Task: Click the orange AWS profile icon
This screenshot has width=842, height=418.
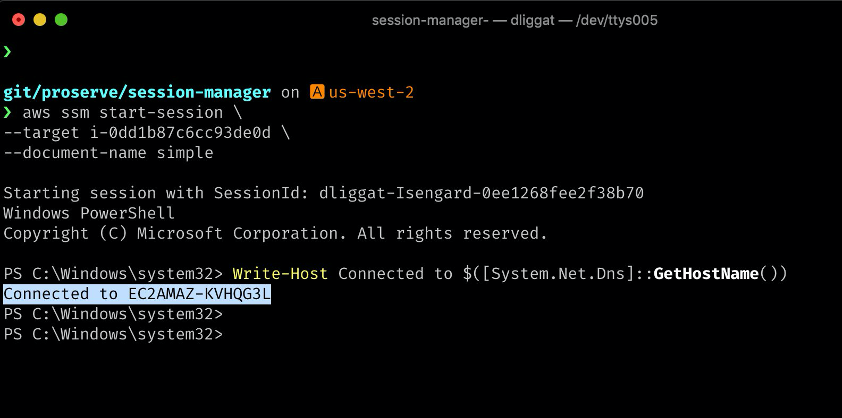Action: tap(317, 92)
